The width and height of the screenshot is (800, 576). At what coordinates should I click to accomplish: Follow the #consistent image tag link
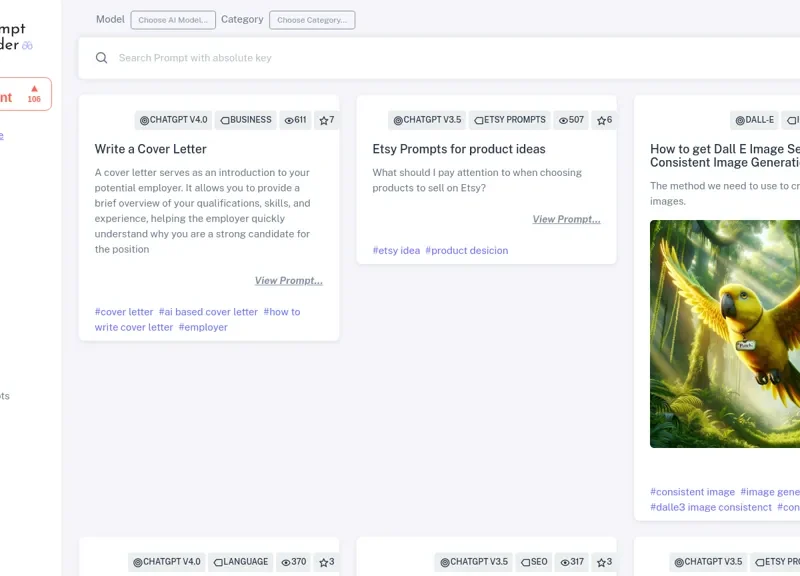pyautogui.click(x=692, y=491)
